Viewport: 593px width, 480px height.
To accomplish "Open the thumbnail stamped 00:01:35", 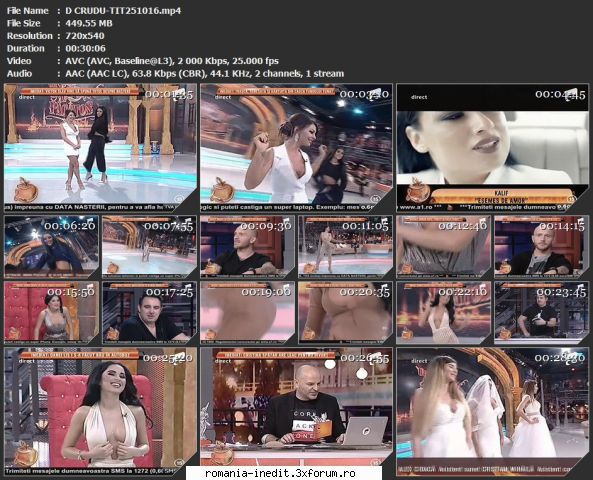I will [101, 148].
